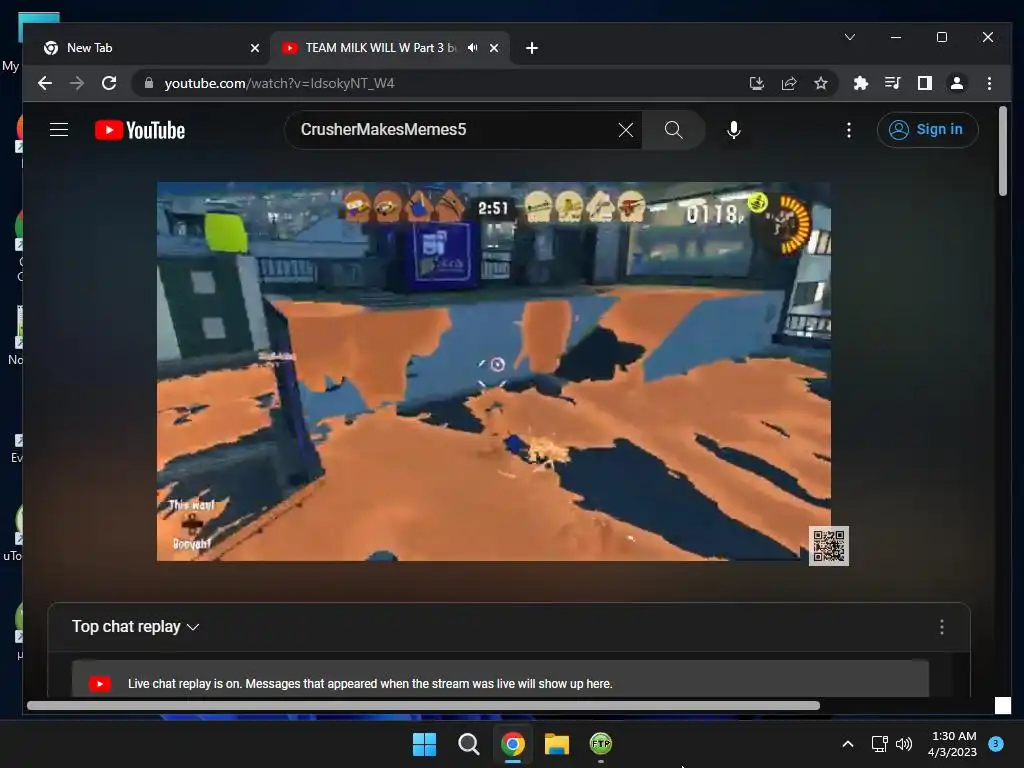Open chat replay three-dot options

pos(941,627)
